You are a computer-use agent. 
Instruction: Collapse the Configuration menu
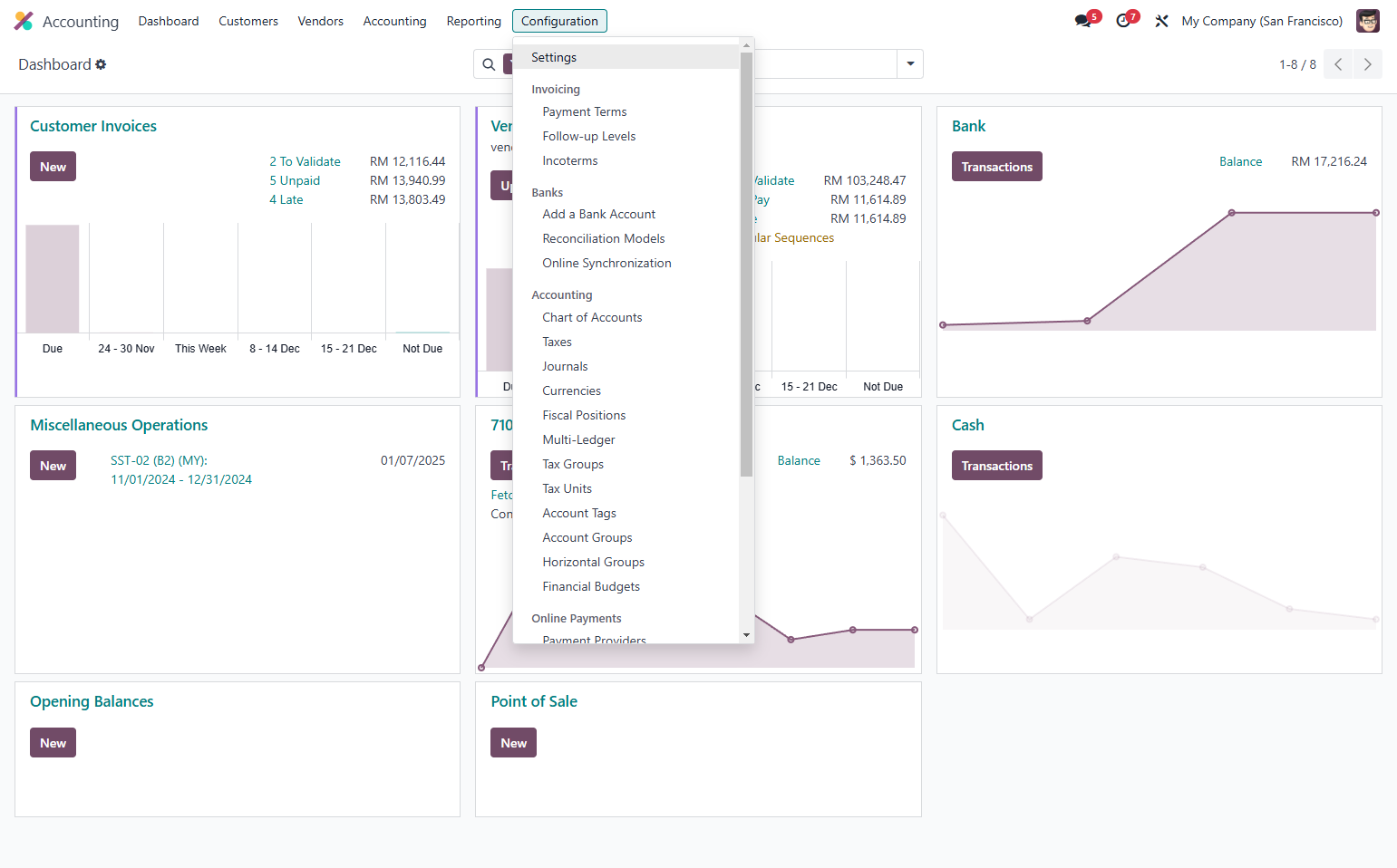click(x=559, y=21)
